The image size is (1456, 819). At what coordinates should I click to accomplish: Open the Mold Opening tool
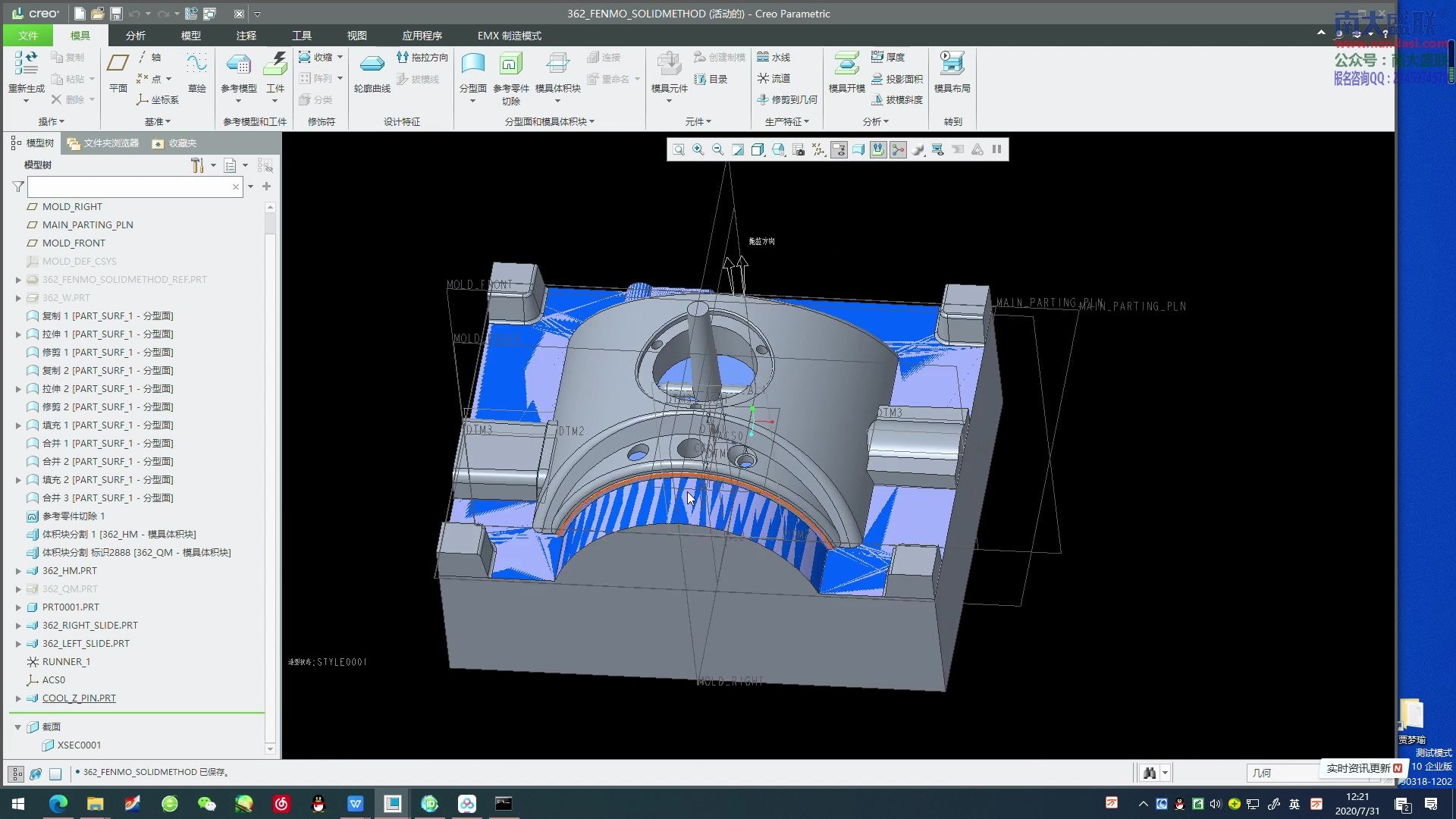coord(846,65)
